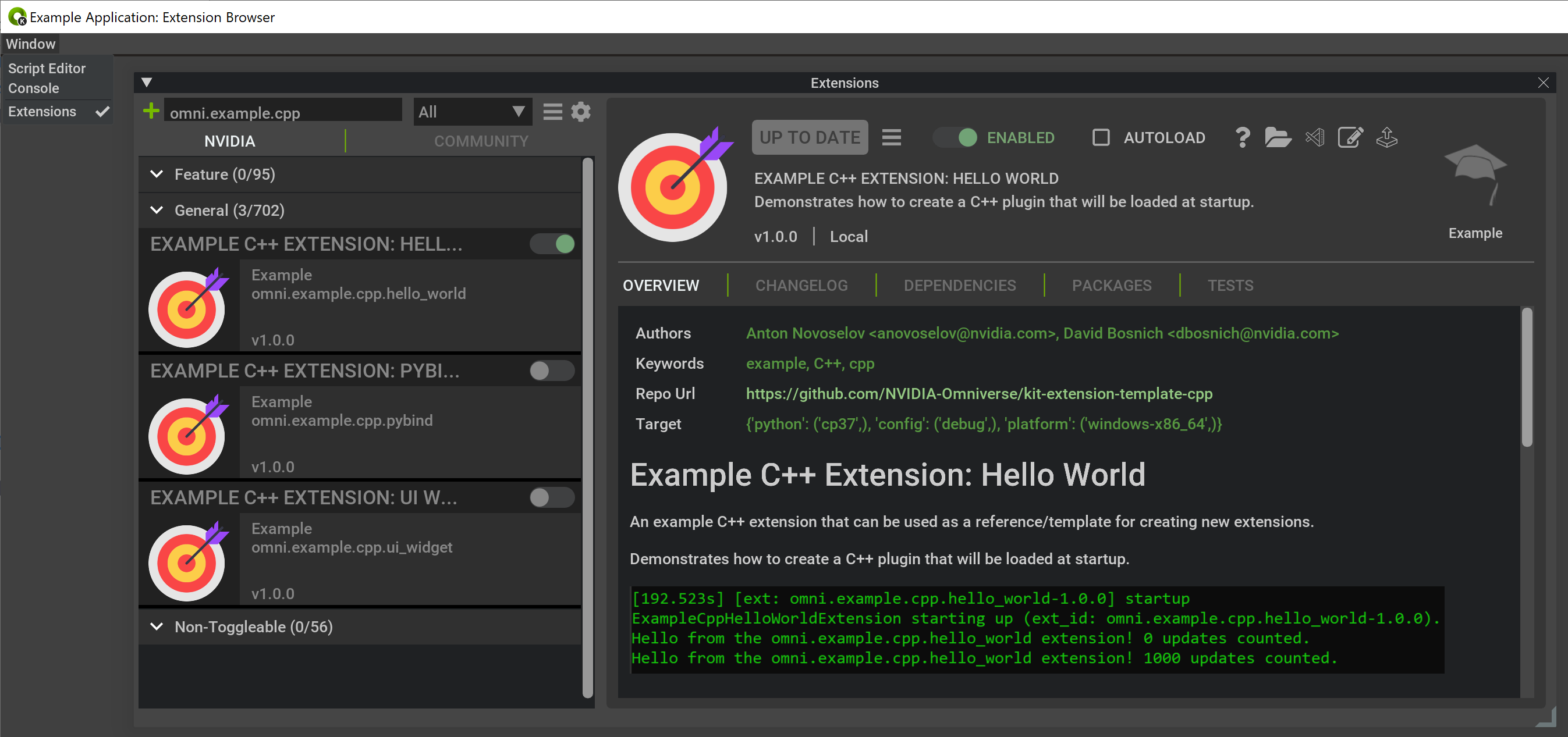The width and height of the screenshot is (1568, 737).
Task: Click hello_world extension target thumbnail
Action: 188,308
